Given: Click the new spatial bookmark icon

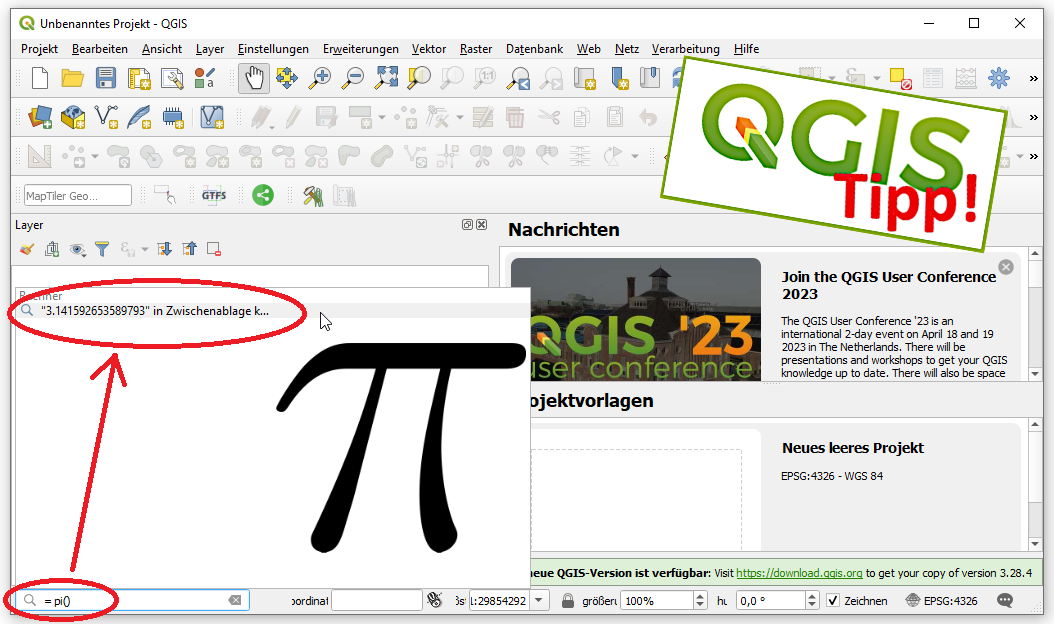Looking at the screenshot, I should 618,78.
